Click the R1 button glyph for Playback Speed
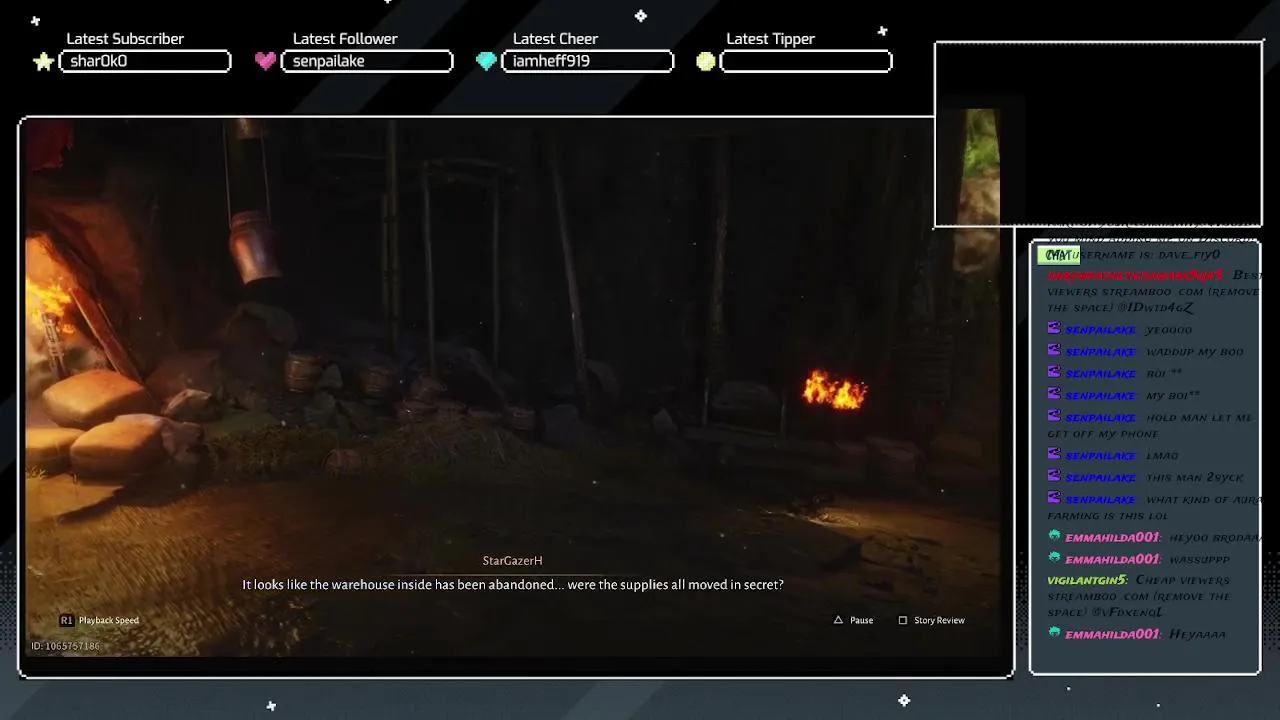 click(66, 620)
